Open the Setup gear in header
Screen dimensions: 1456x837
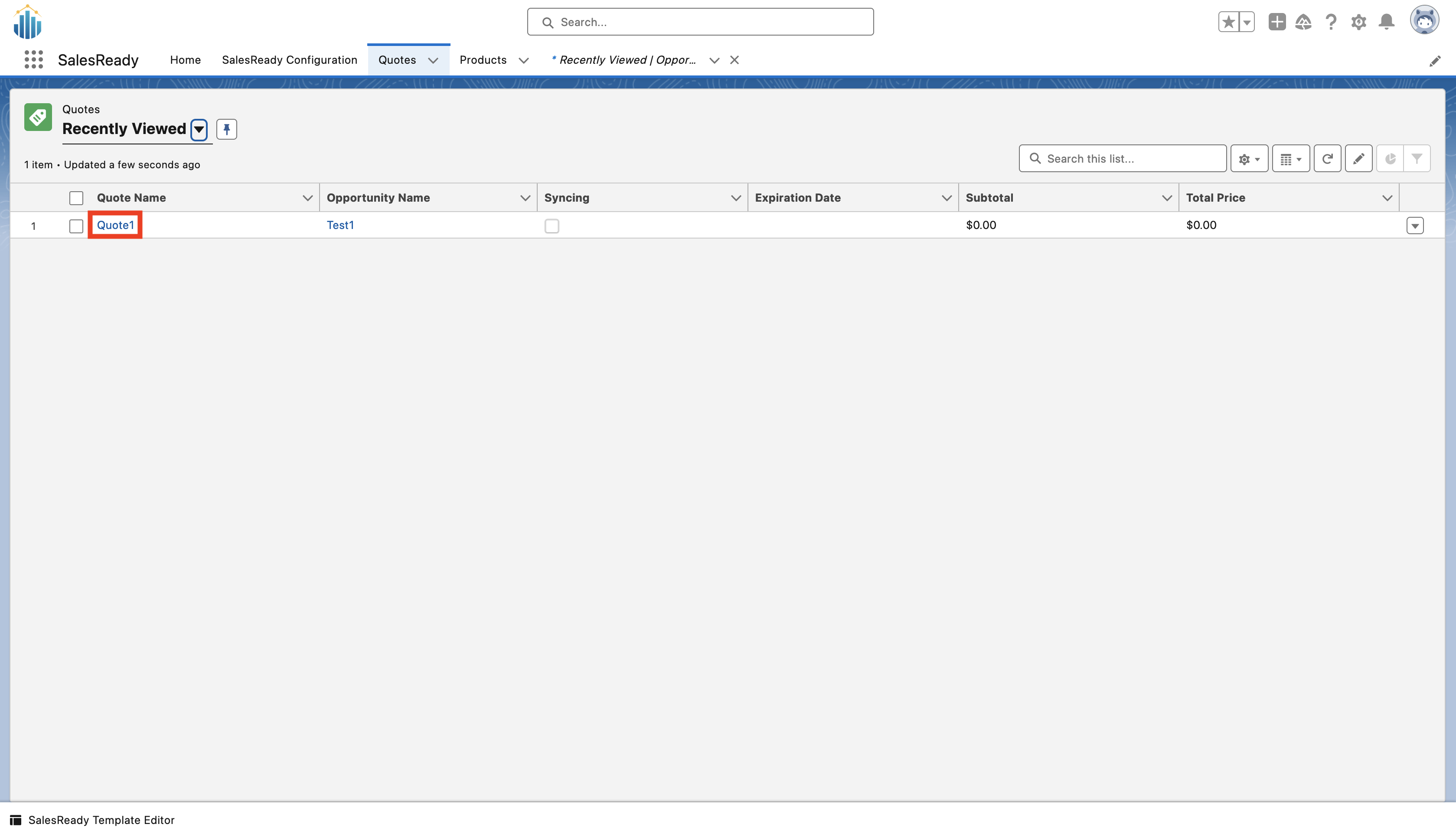pos(1358,22)
